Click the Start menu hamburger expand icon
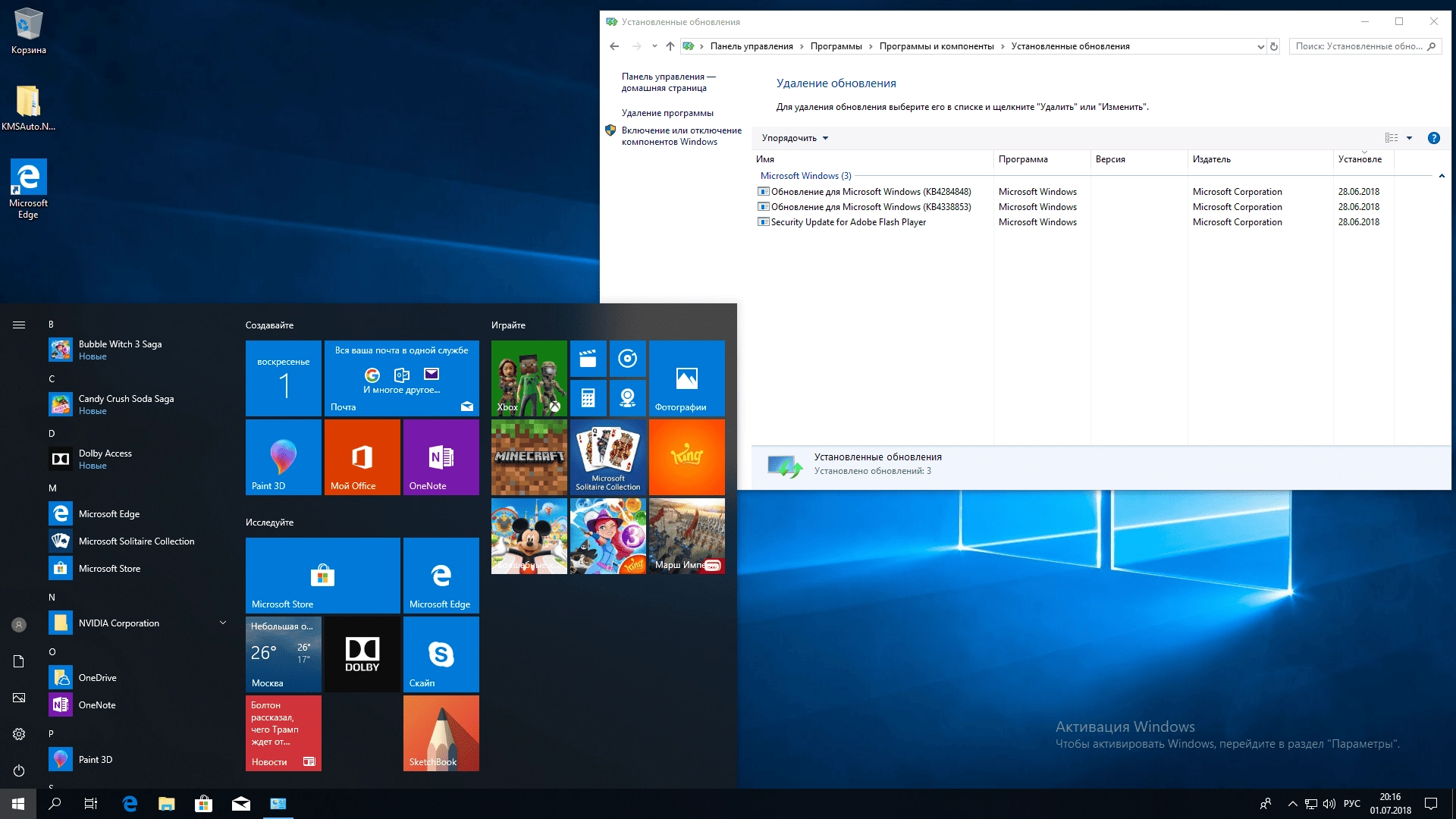Viewport: 1456px width, 819px height. [19, 325]
